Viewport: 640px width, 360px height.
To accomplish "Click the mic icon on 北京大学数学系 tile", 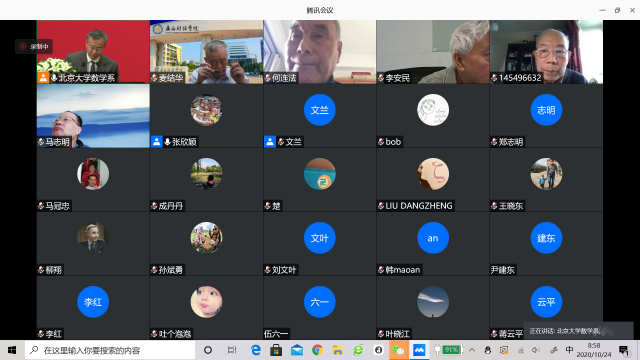I will [x=54, y=78].
